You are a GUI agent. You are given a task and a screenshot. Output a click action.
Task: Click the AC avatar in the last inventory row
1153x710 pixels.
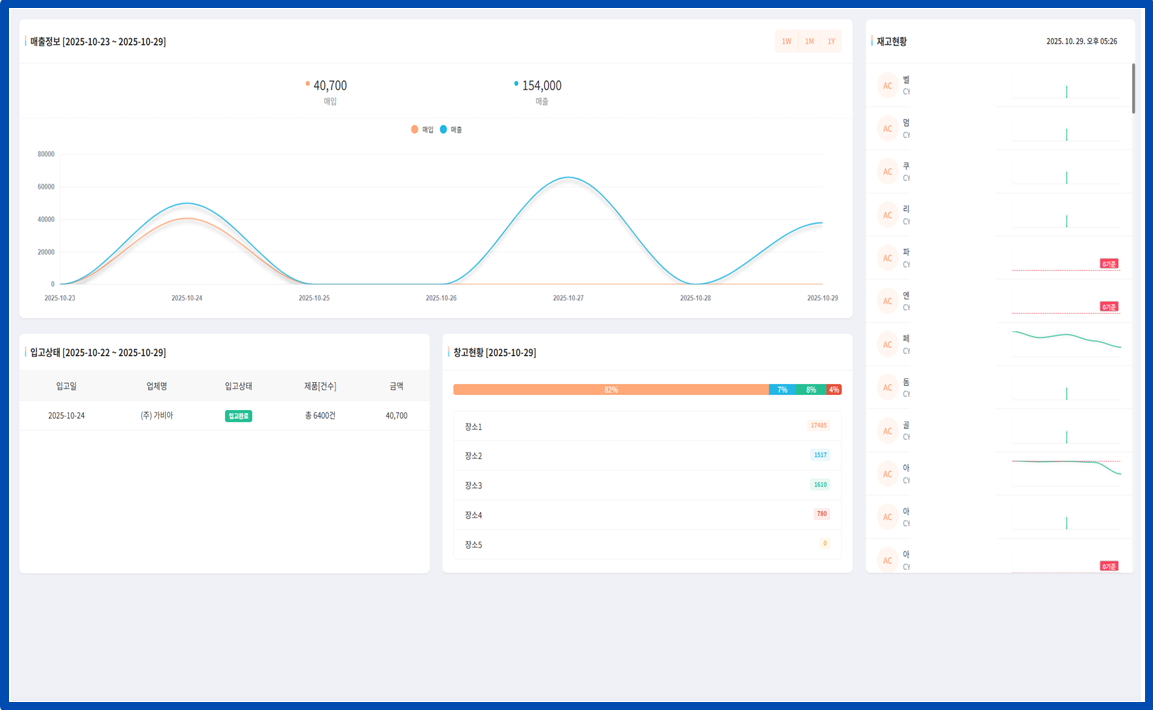click(x=887, y=558)
